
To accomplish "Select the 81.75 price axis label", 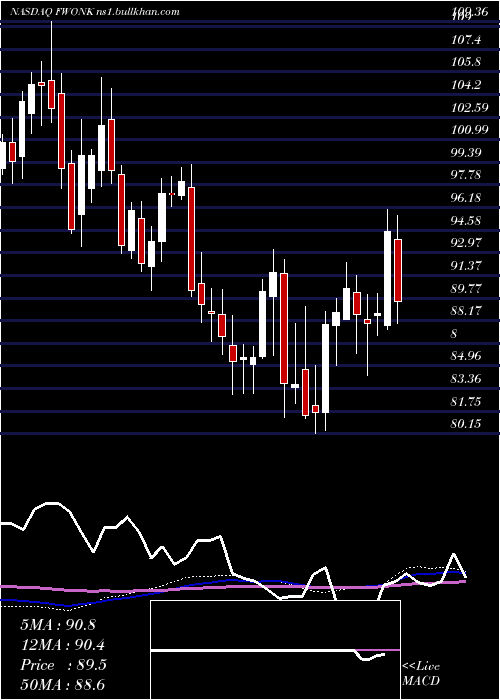I will coord(467,401).
